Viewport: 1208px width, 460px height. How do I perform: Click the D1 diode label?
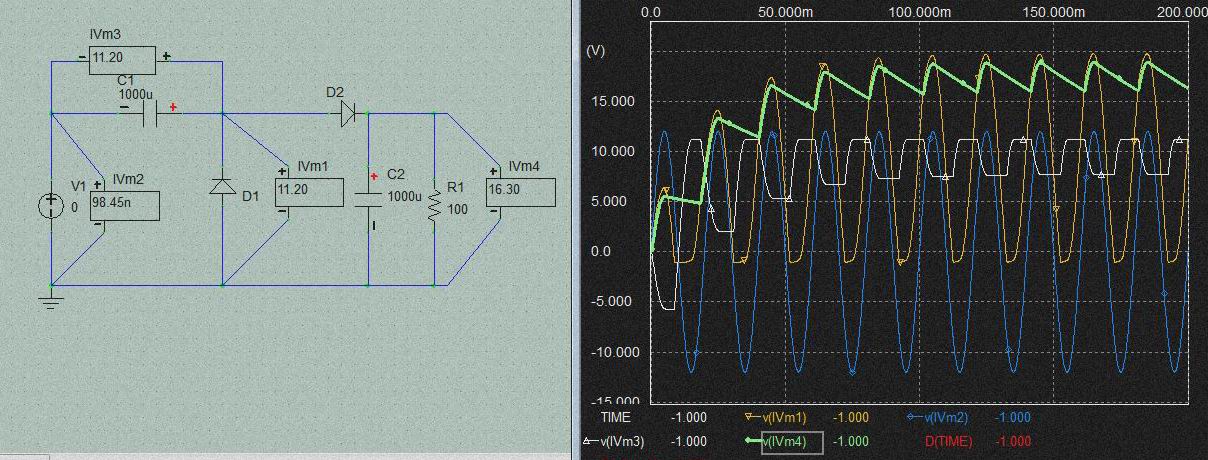(x=250, y=196)
